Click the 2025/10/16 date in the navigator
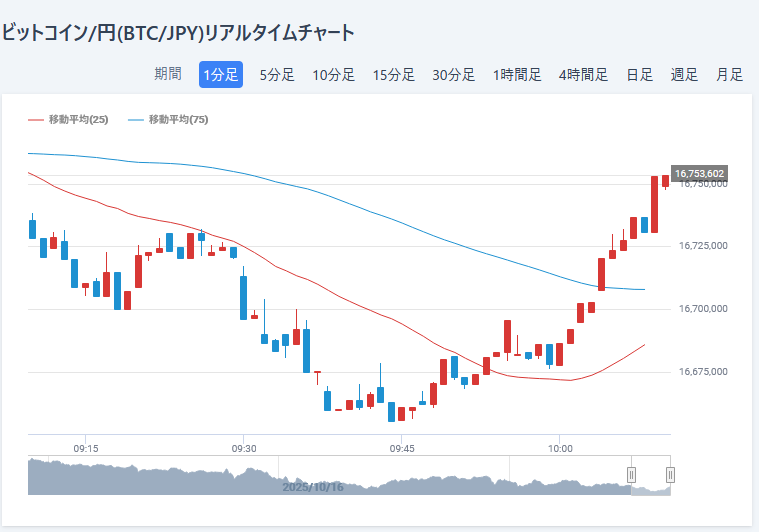The height and width of the screenshot is (532, 759). pyautogui.click(x=312, y=487)
